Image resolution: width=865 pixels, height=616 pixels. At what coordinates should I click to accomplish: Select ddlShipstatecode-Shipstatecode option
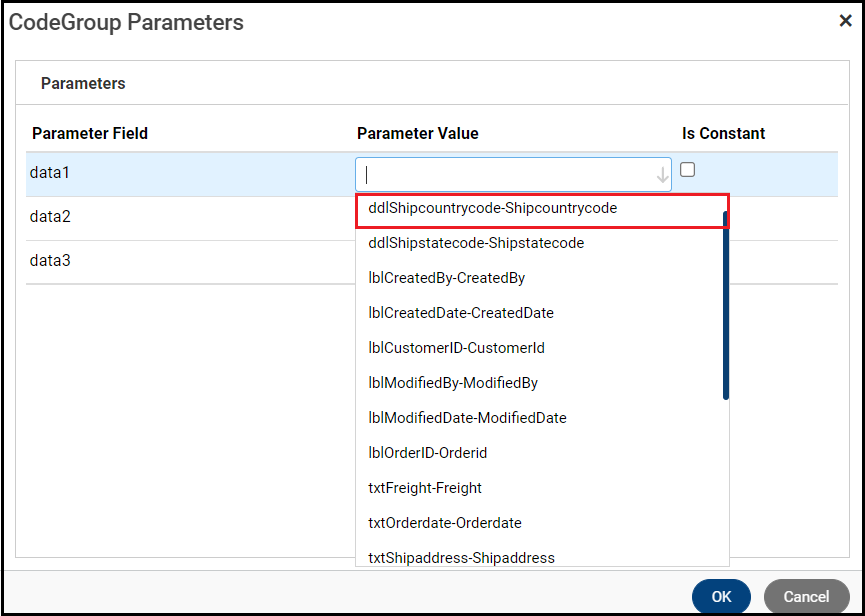pos(476,243)
